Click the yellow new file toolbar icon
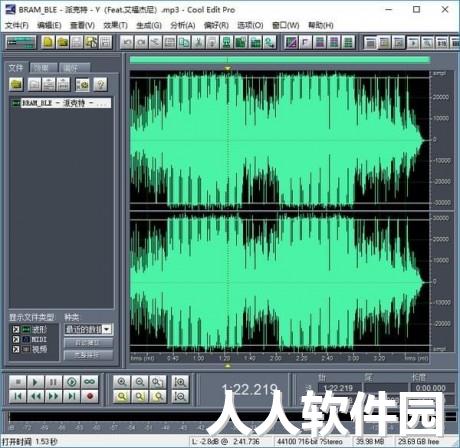 (x=48, y=42)
